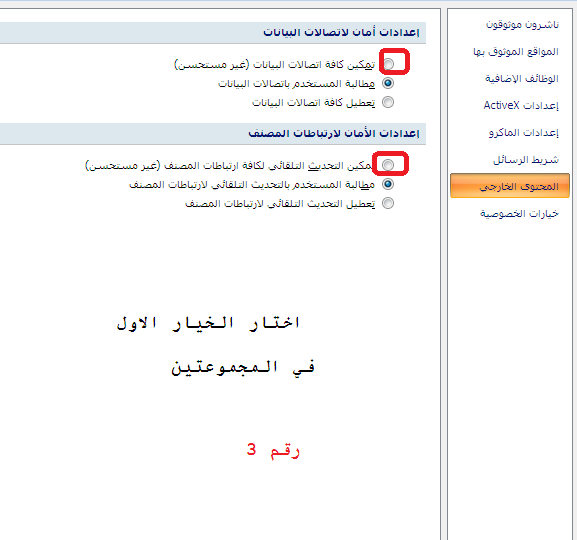Open Trusted Locations (المواقع الموثوق بها)
Image resolution: width=577 pixels, height=540 pixels.
(516, 52)
